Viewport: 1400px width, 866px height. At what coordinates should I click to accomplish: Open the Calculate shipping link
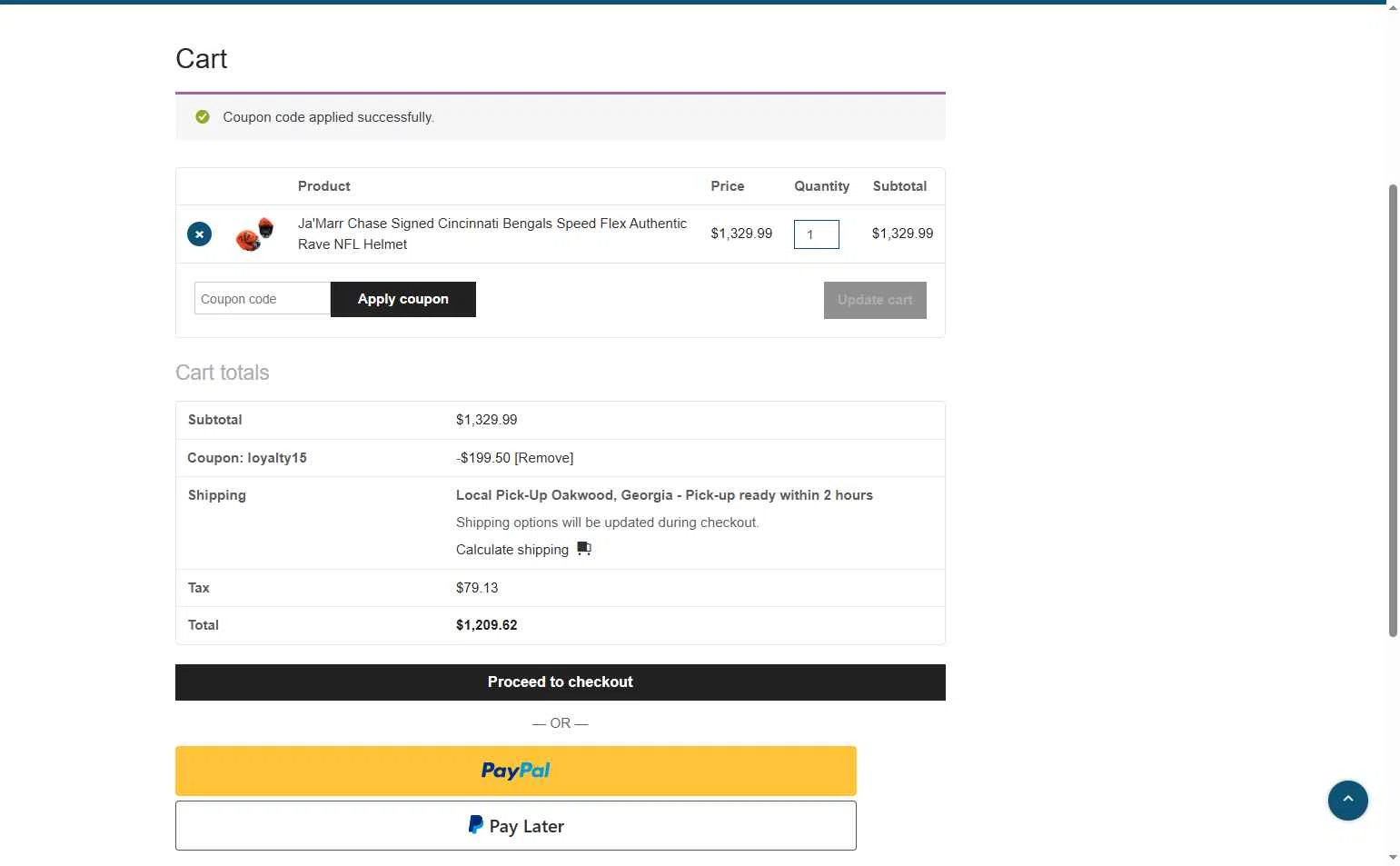[x=512, y=550]
